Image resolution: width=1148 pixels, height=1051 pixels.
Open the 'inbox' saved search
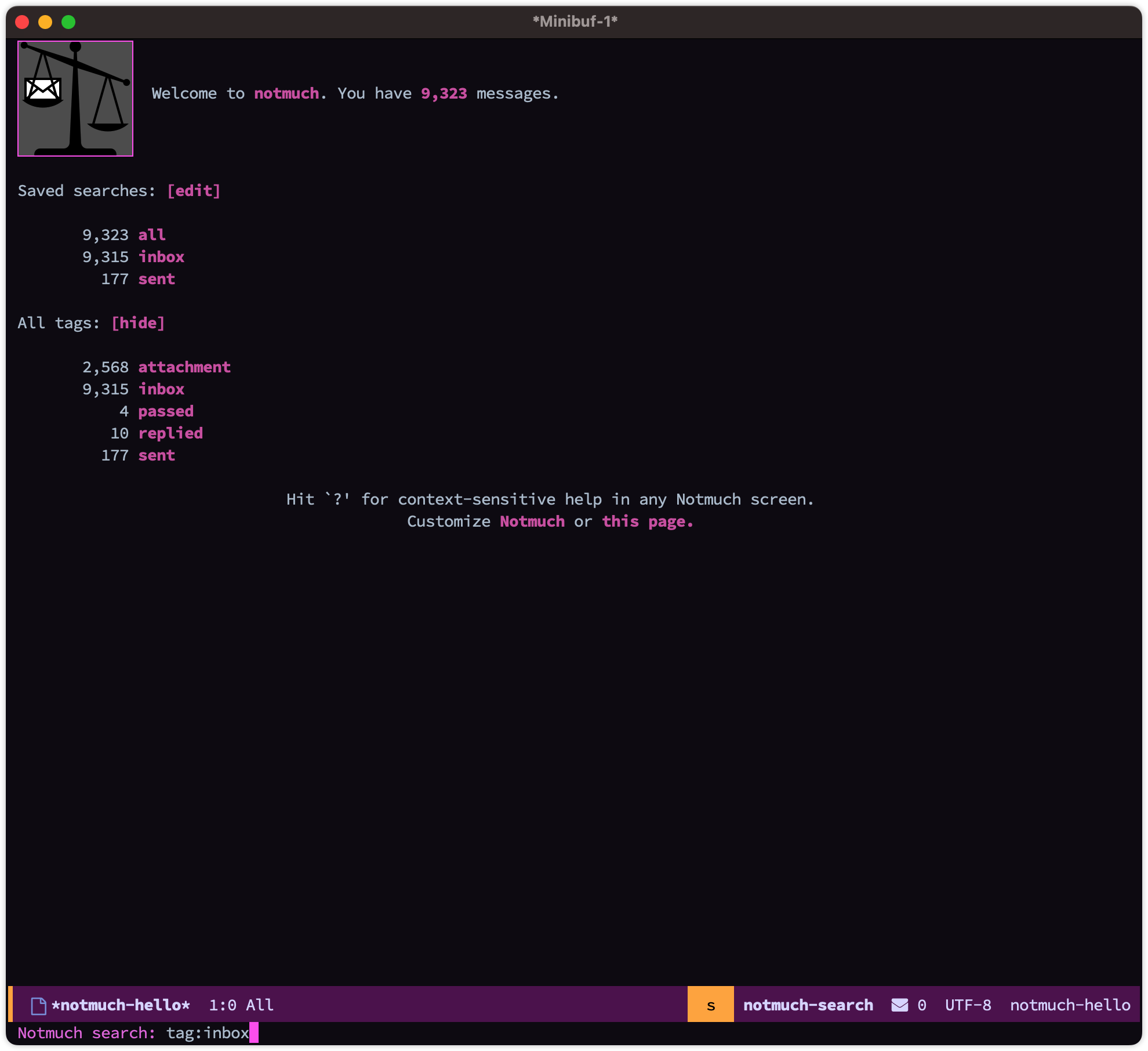click(x=161, y=257)
